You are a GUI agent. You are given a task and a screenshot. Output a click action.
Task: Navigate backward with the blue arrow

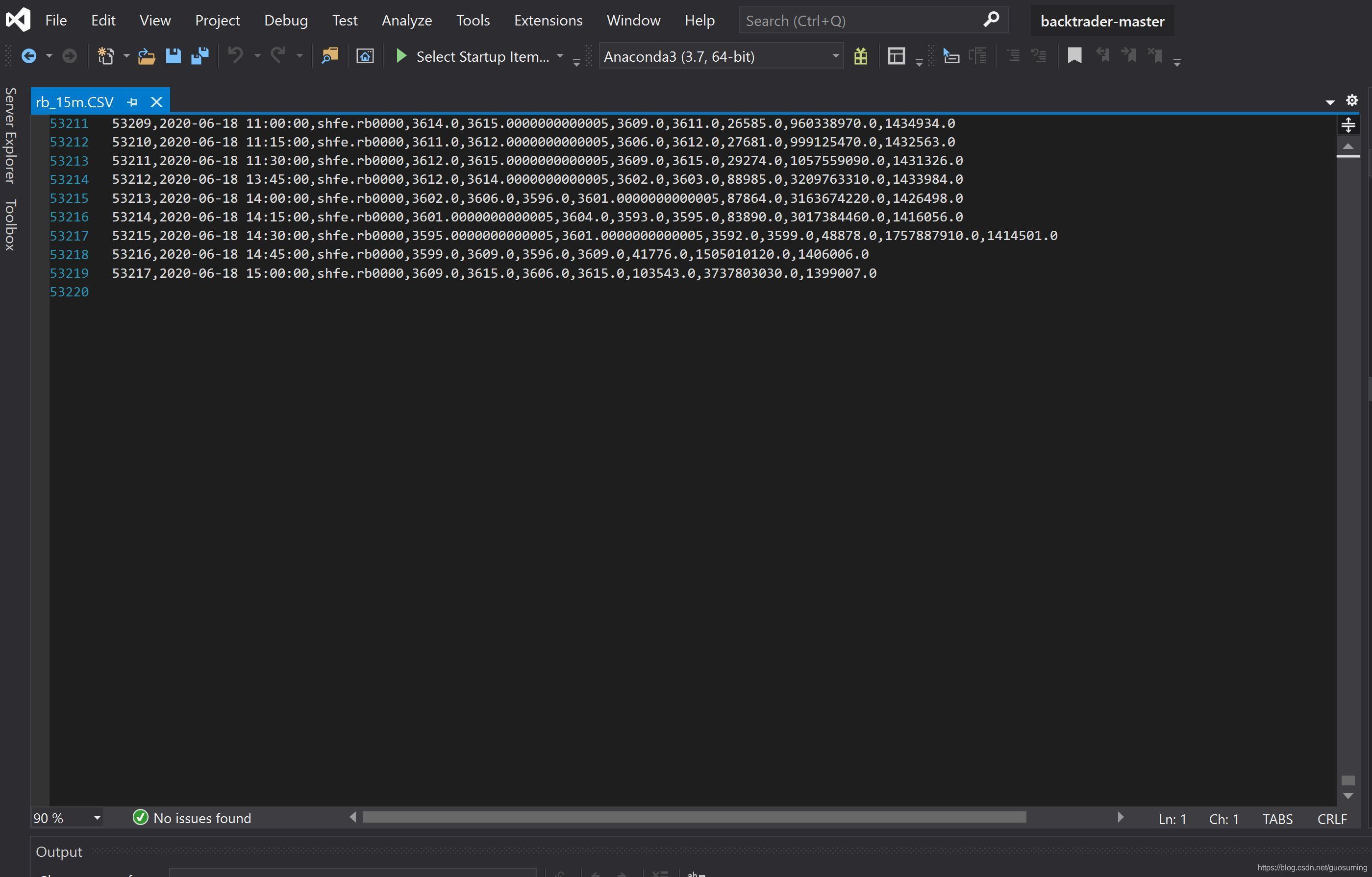point(28,56)
